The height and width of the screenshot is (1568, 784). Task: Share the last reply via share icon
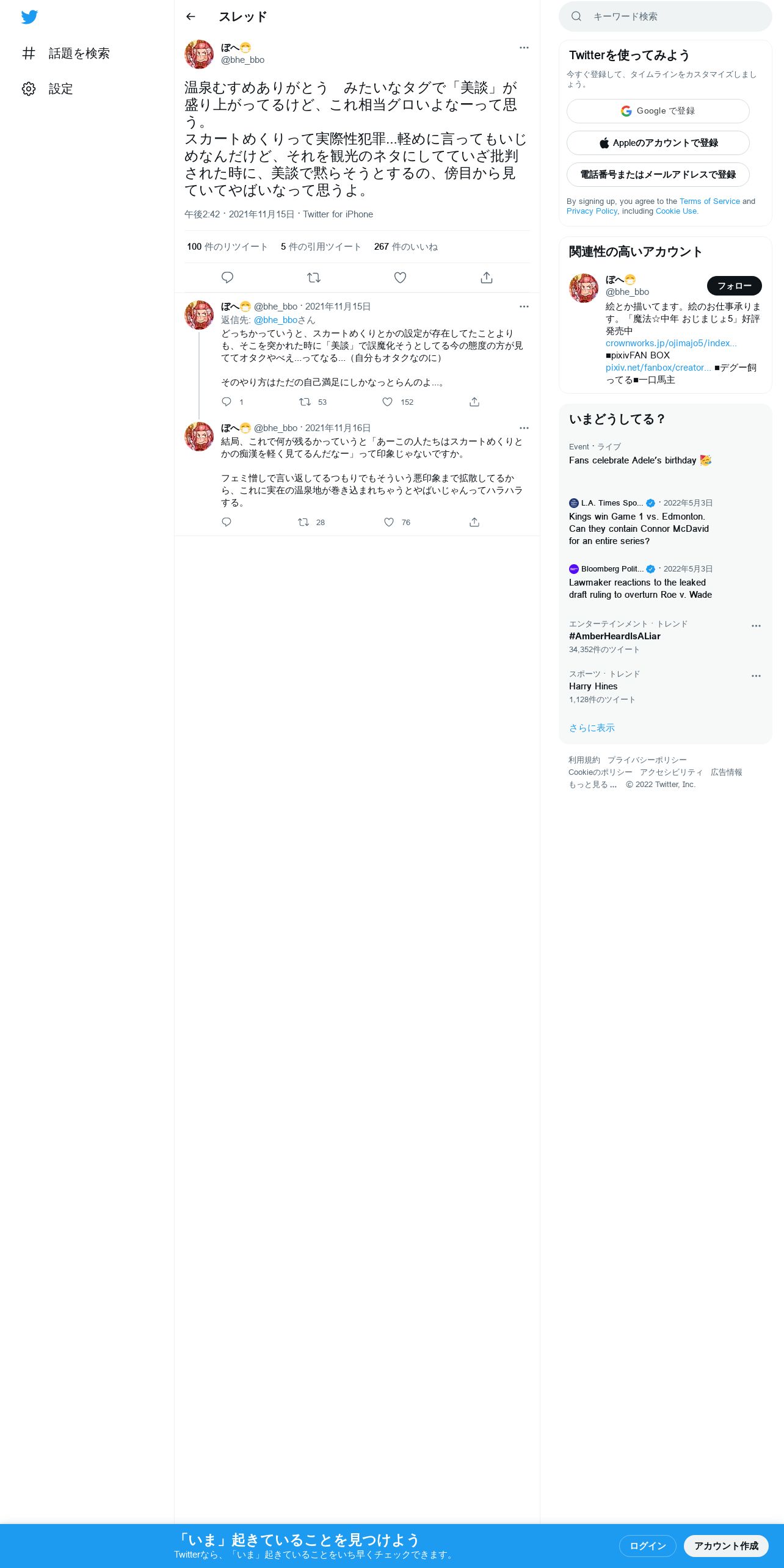[474, 522]
